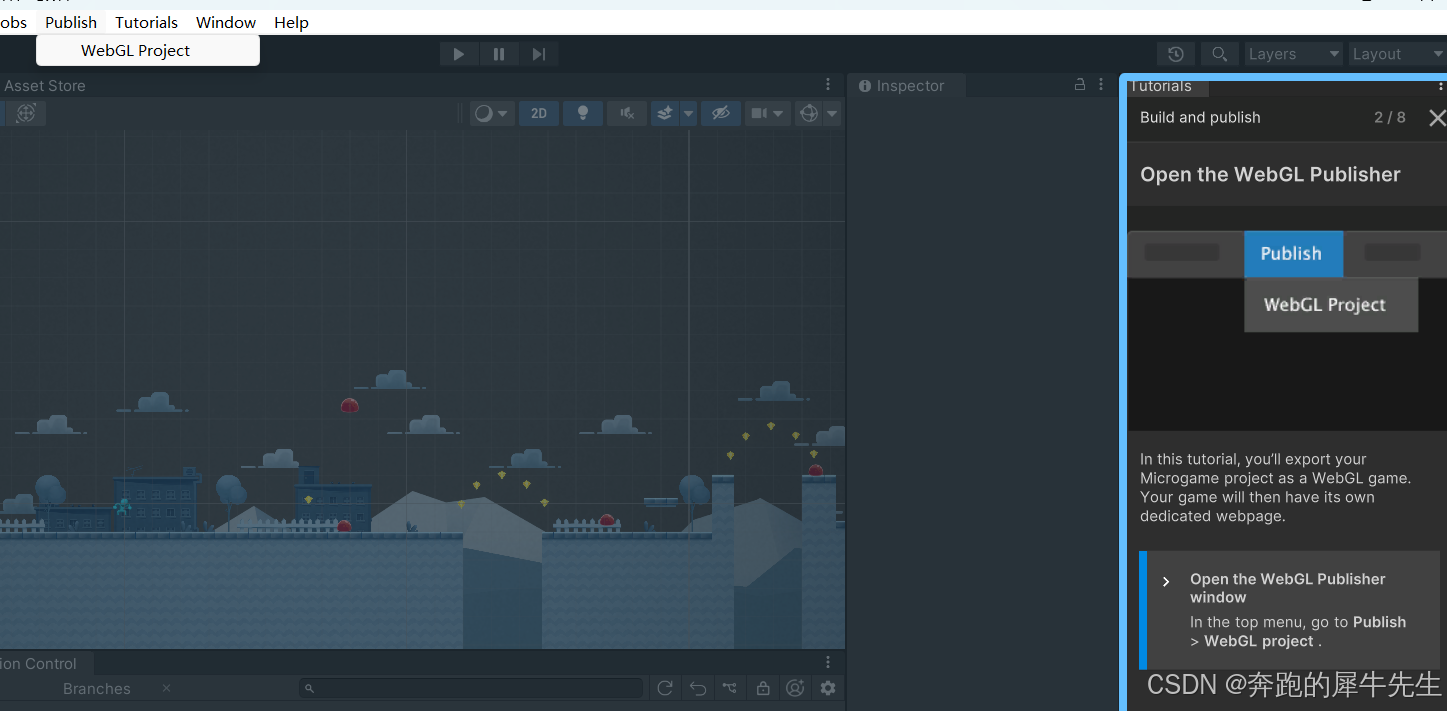
Task: Click the Open the WebGL Publisher heading
Action: point(1270,175)
